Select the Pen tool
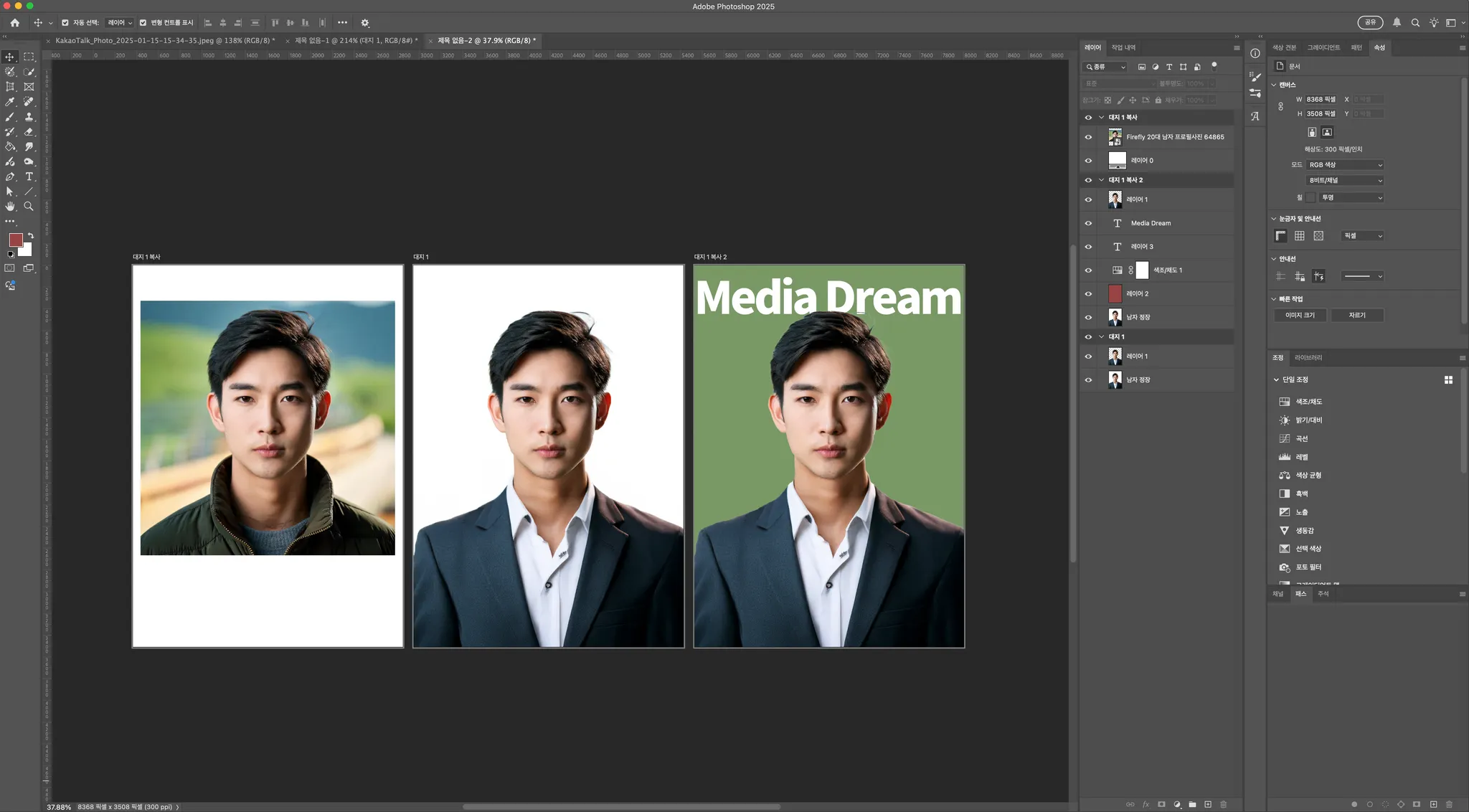Screen dimensions: 1469x812 point(10,176)
